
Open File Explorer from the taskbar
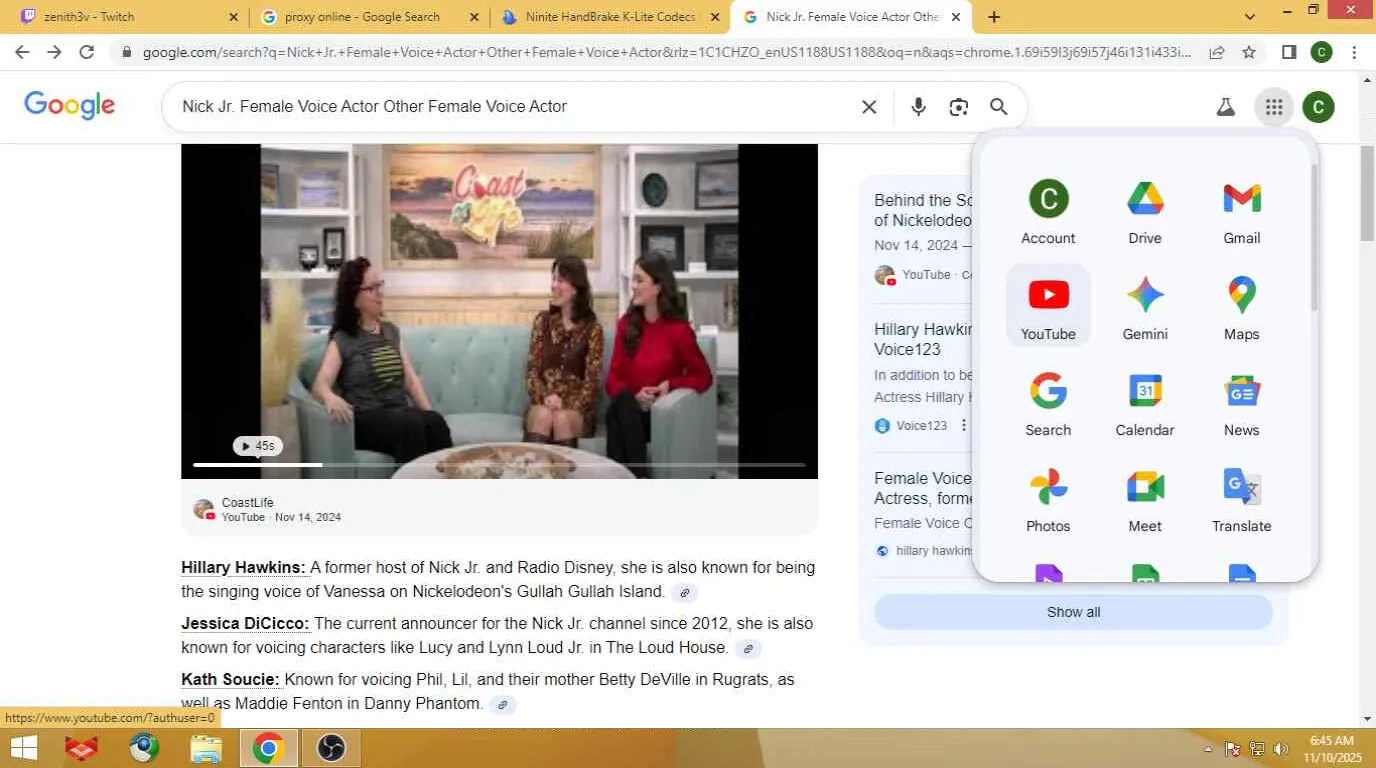coord(206,748)
